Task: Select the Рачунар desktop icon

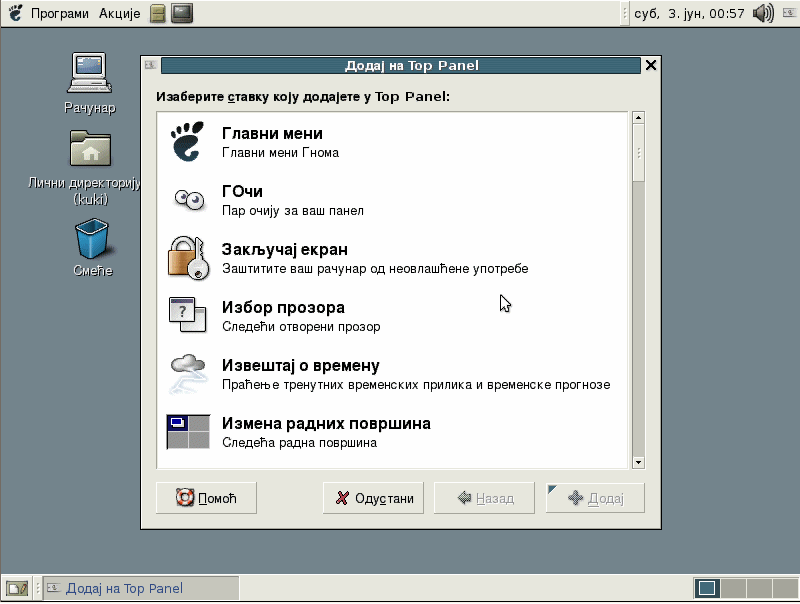Action: coord(89,72)
